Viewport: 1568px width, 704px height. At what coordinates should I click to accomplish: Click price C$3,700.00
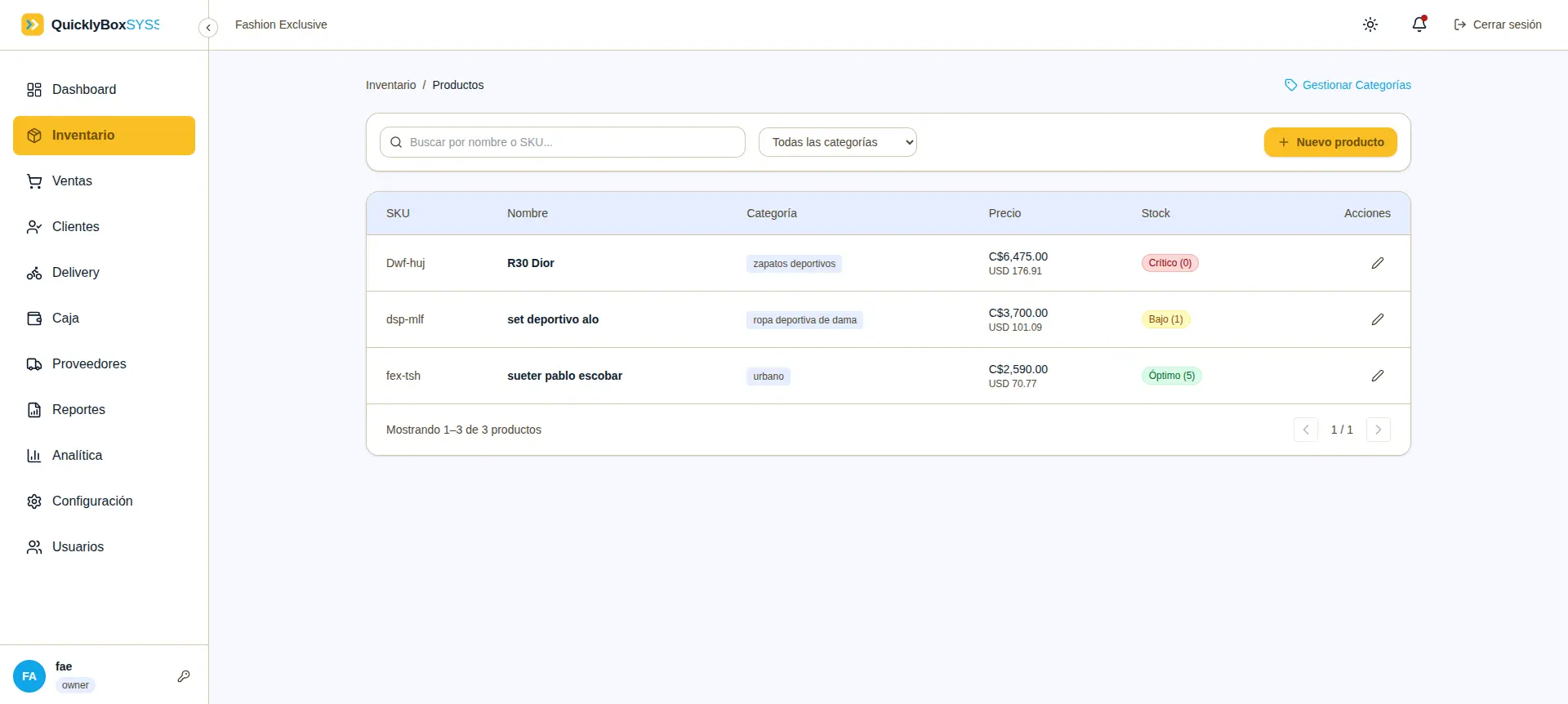[1018, 313]
